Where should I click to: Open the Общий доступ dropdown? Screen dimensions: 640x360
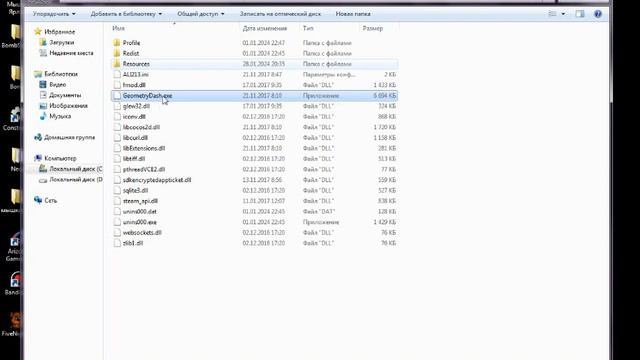click(201, 14)
